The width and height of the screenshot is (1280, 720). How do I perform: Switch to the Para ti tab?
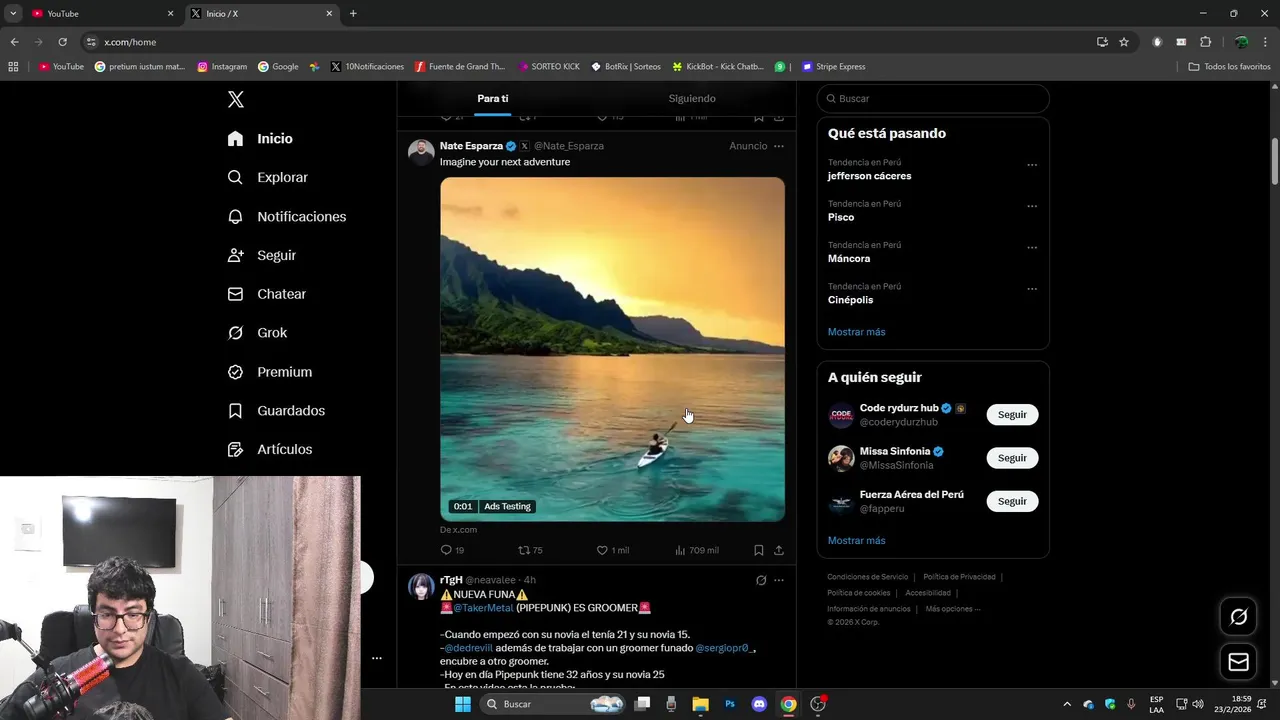(x=493, y=99)
